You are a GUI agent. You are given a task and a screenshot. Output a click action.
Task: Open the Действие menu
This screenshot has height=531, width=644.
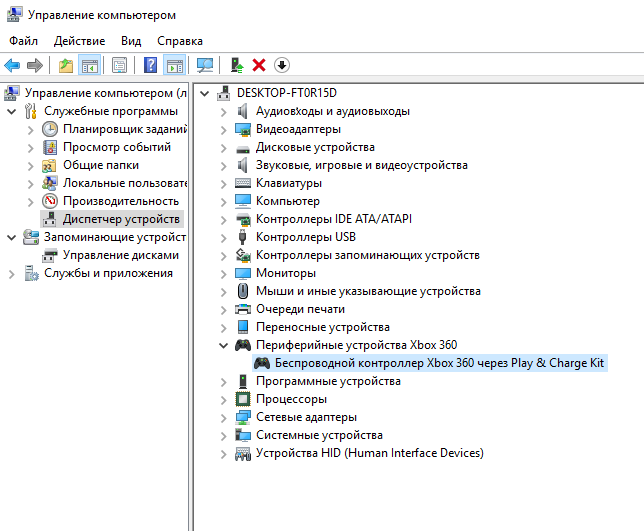79,41
